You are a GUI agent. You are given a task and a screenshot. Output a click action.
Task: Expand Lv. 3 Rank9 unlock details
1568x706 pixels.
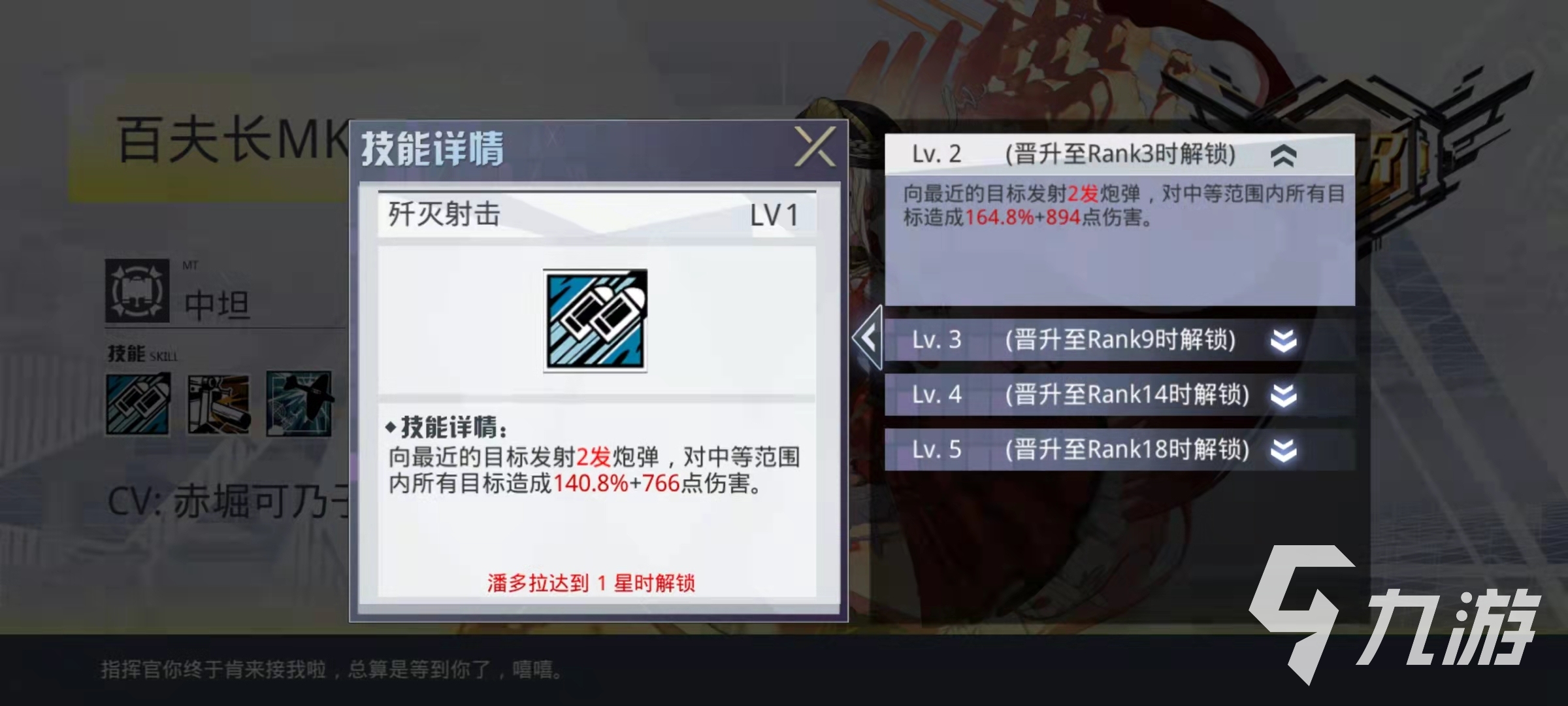click(x=1283, y=341)
